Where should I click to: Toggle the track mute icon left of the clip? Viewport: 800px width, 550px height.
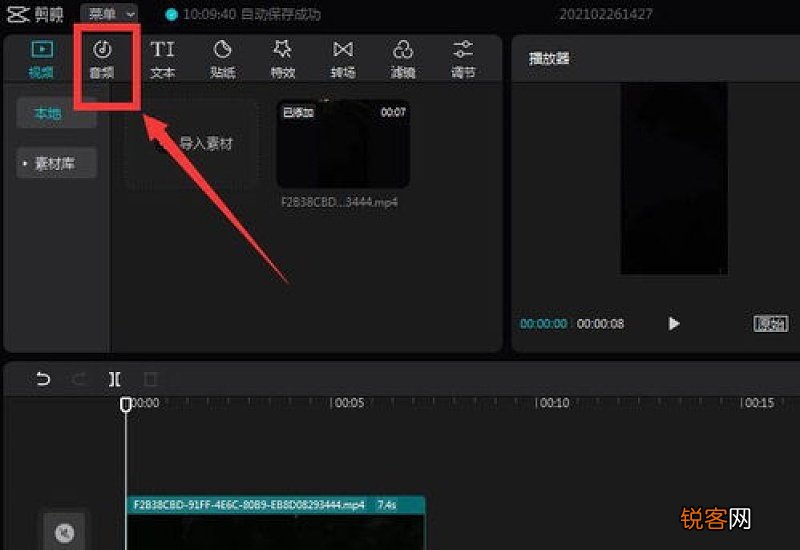coord(64,533)
